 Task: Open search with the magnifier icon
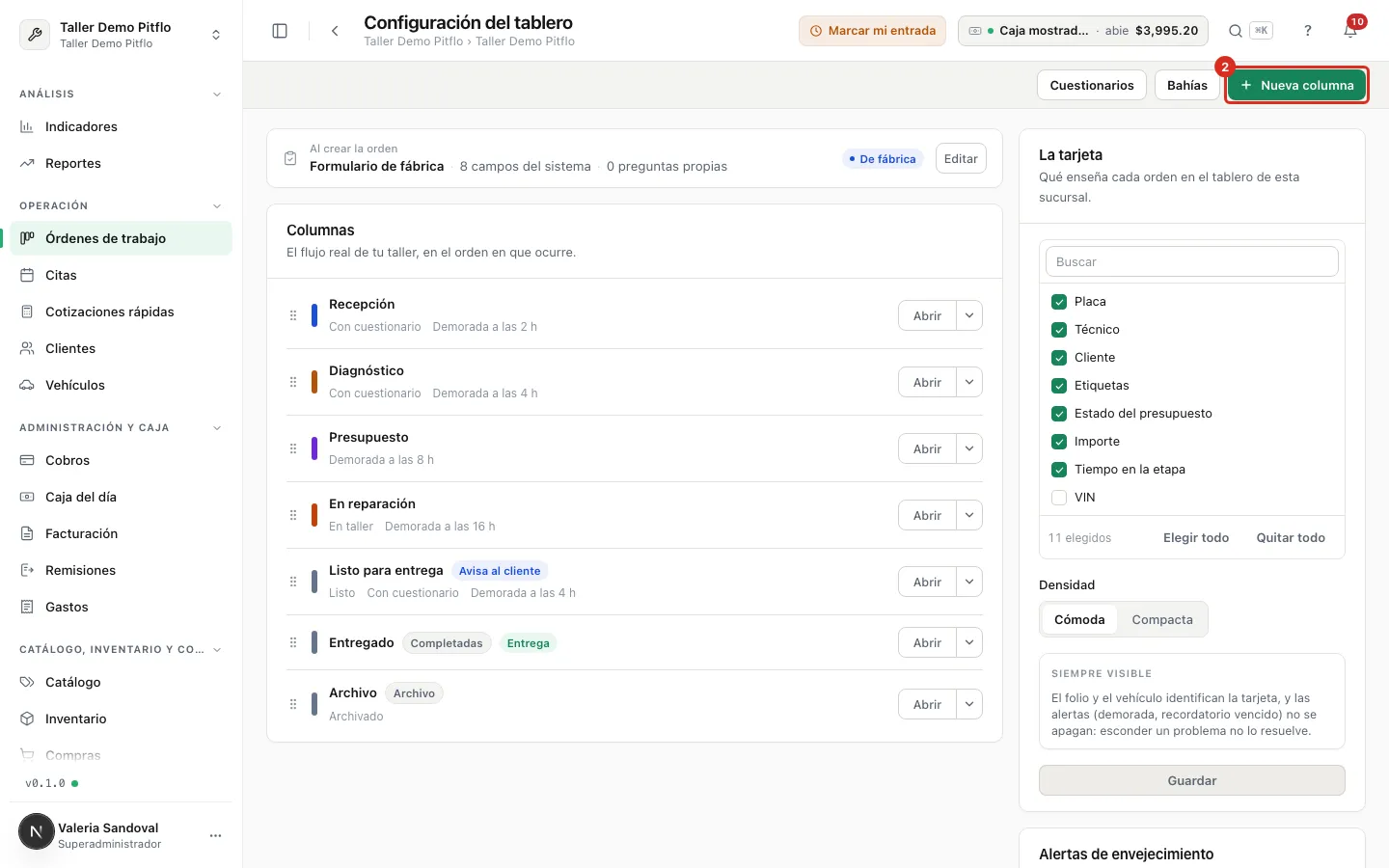[1236, 31]
